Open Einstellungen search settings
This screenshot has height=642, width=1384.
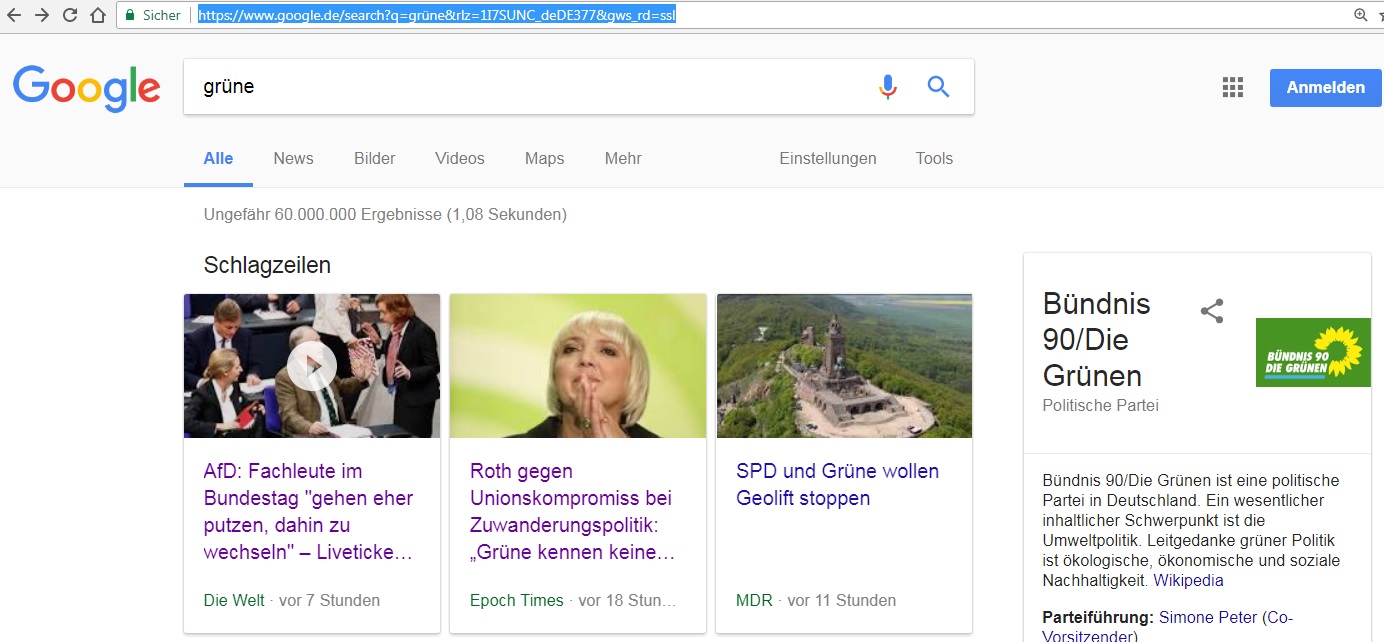828,158
